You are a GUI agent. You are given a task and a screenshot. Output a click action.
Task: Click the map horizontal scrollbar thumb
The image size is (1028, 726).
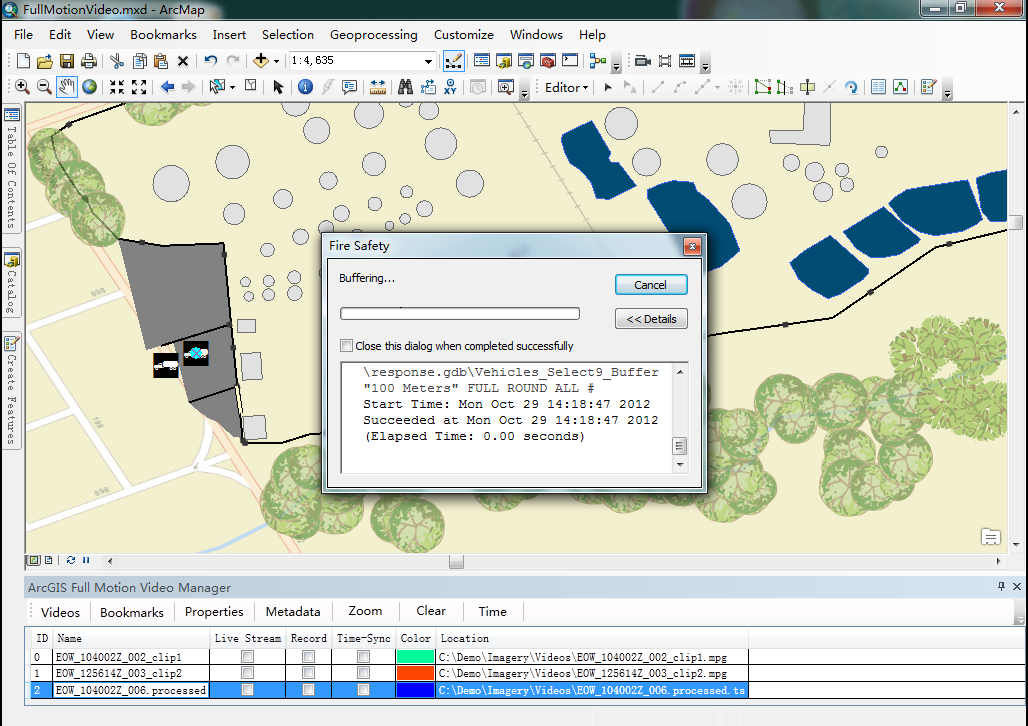tap(456, 561)
